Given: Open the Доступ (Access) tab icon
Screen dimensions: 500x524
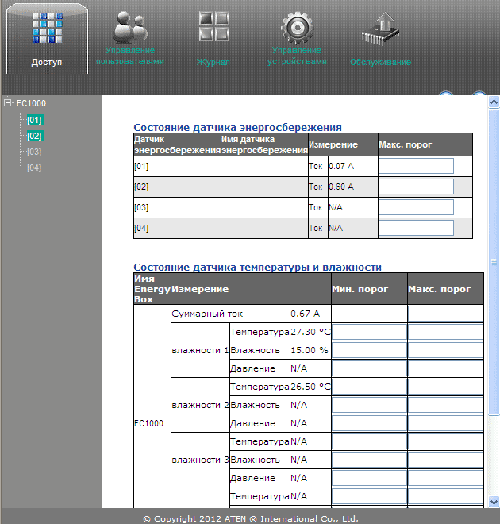Looking at the screenshot, I should tap(47, 28).
